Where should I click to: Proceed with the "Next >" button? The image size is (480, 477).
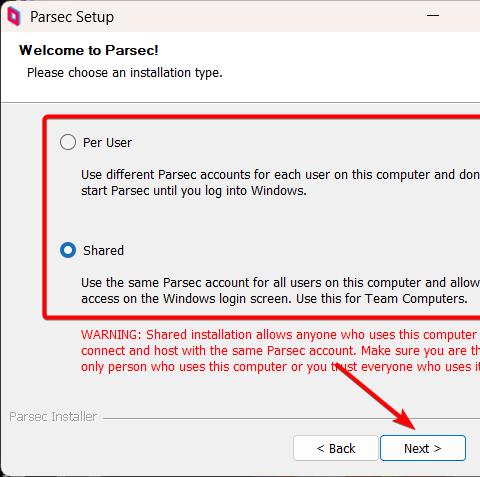[x=423, y=448]
